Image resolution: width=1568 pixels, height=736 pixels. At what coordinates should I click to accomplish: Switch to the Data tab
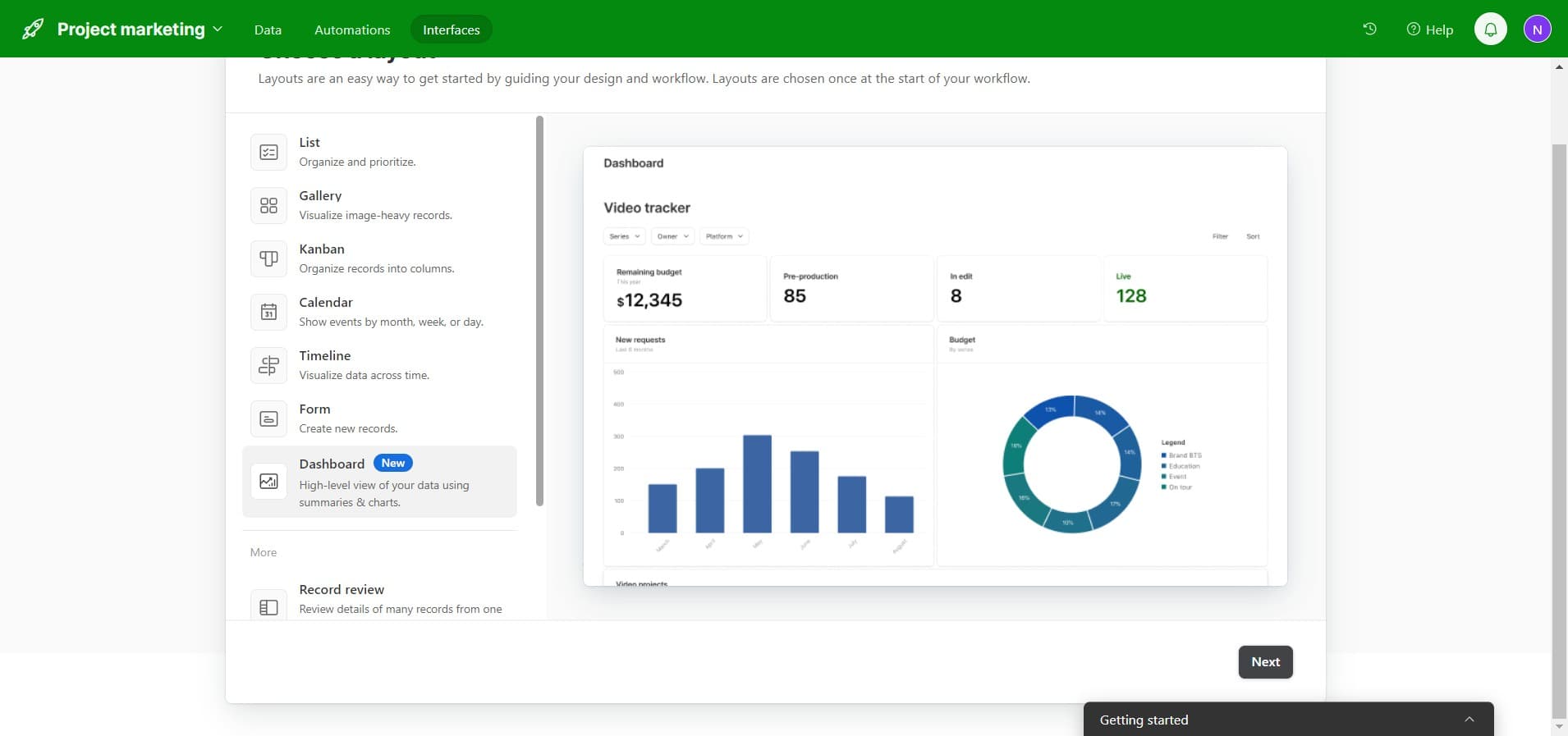(268, 30)
